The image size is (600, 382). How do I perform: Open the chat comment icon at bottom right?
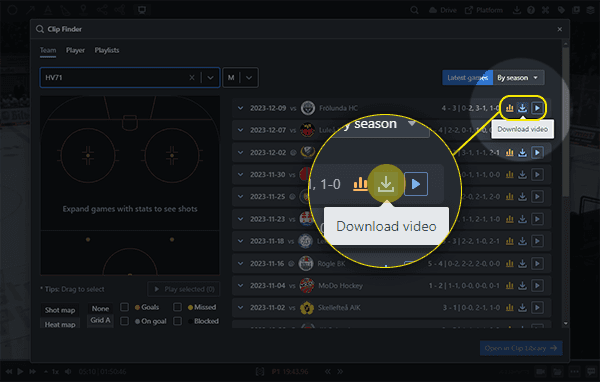tap(590, 371)
